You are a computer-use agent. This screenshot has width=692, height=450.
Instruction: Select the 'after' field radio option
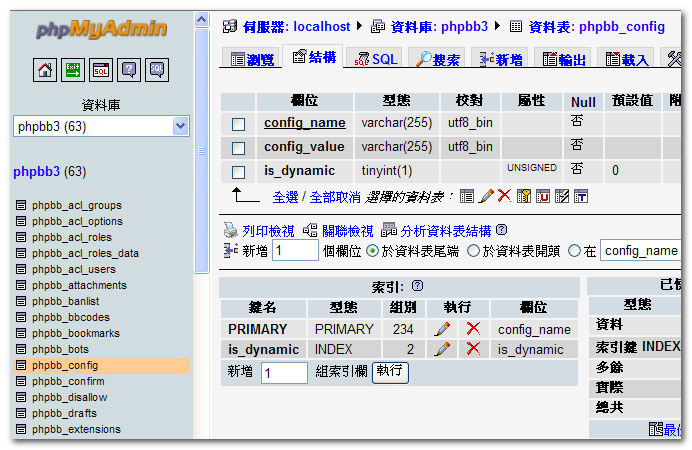[574, 251]
